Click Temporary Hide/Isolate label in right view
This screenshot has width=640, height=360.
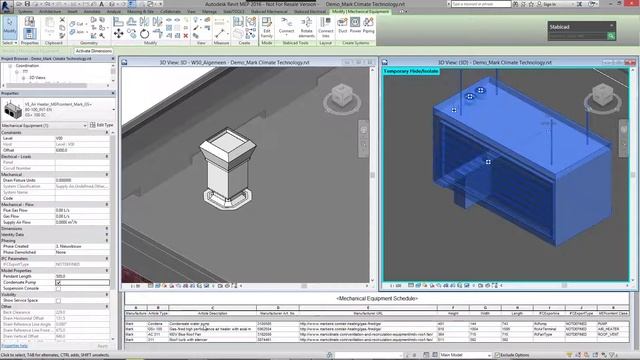411,71
